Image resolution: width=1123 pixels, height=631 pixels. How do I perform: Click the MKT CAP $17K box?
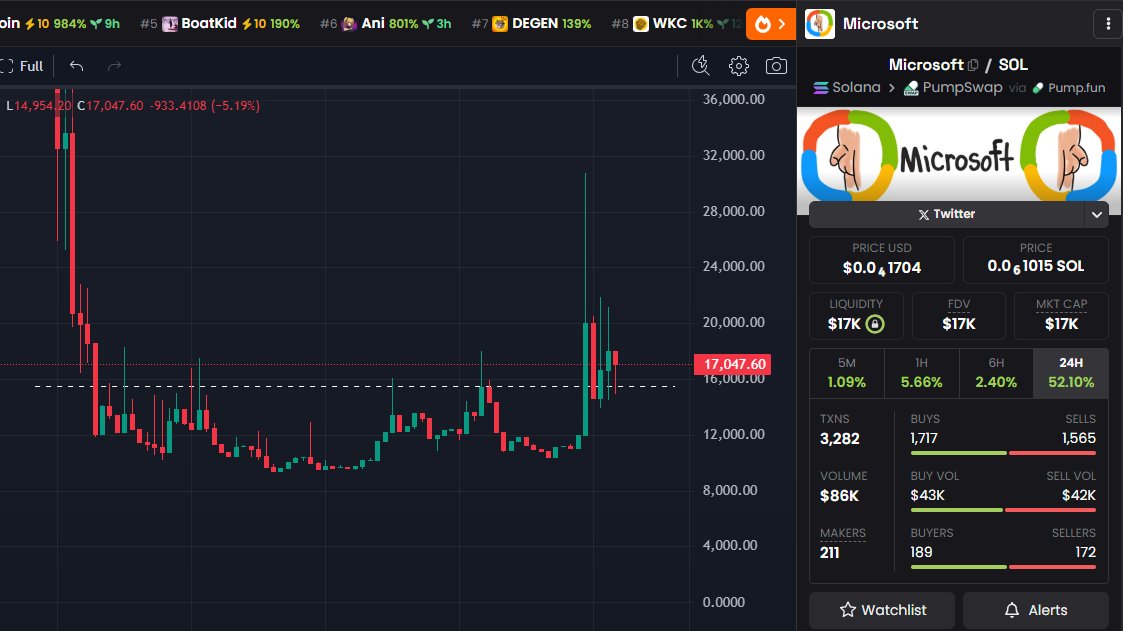pyautogui.click(x=1061, y=315)
